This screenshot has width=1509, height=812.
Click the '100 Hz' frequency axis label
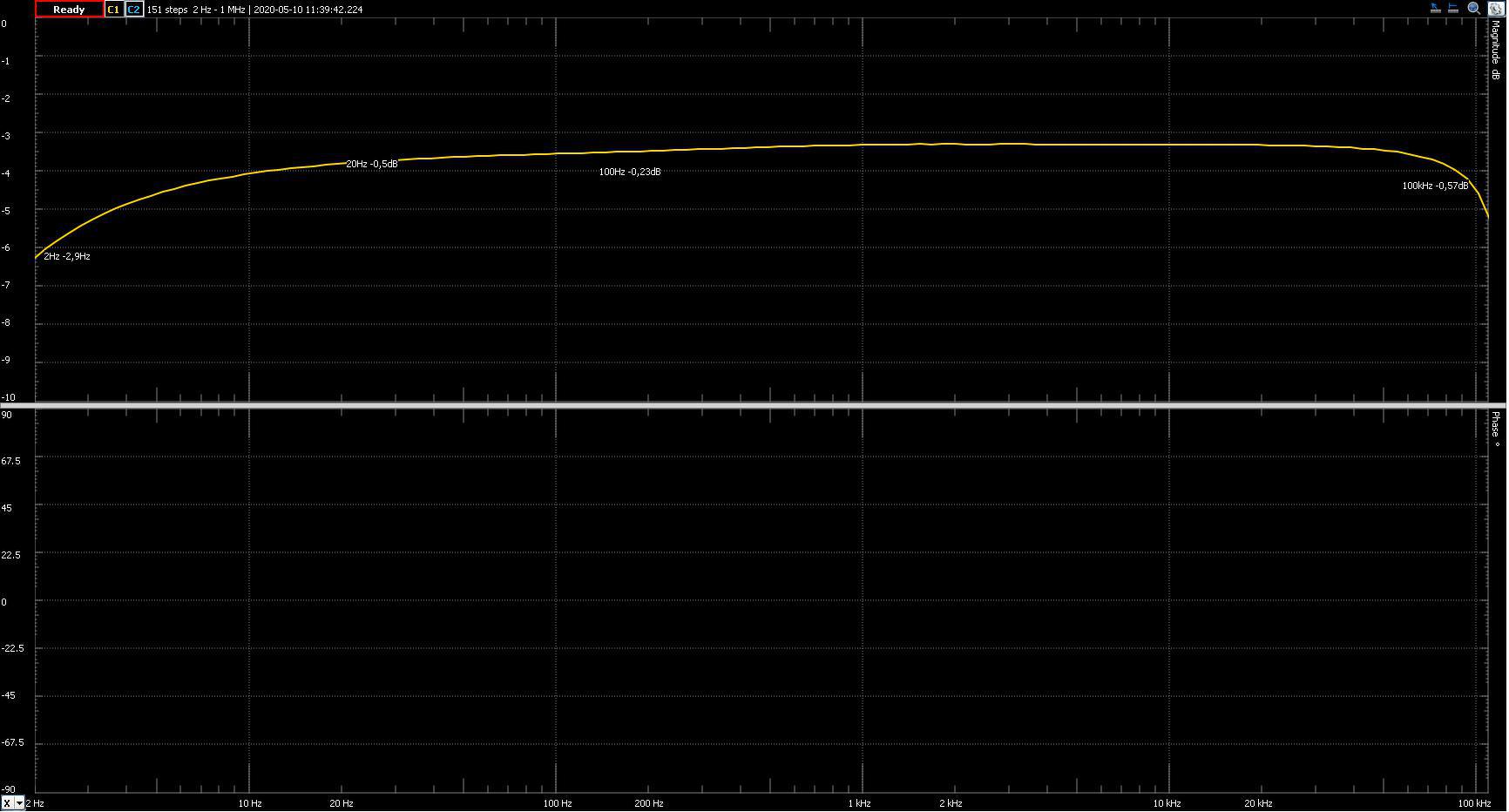[558, 803]
